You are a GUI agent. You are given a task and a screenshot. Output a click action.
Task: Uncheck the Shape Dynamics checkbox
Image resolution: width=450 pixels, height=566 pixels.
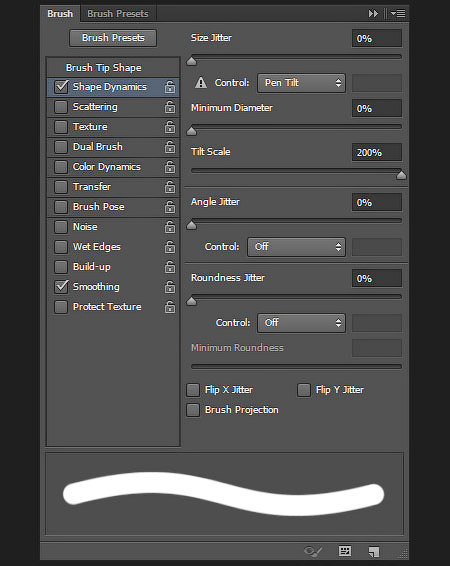(x=61, y=87)
